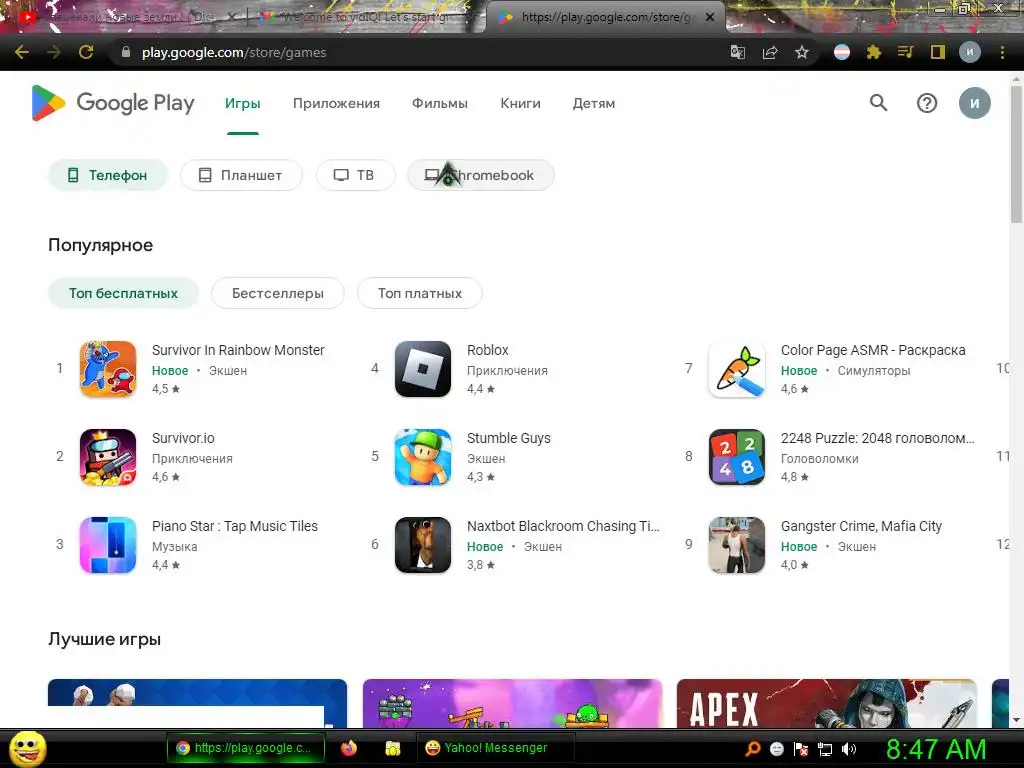Open the Google Play search icon
The image size is (1024, 768).
click(878, 103)
